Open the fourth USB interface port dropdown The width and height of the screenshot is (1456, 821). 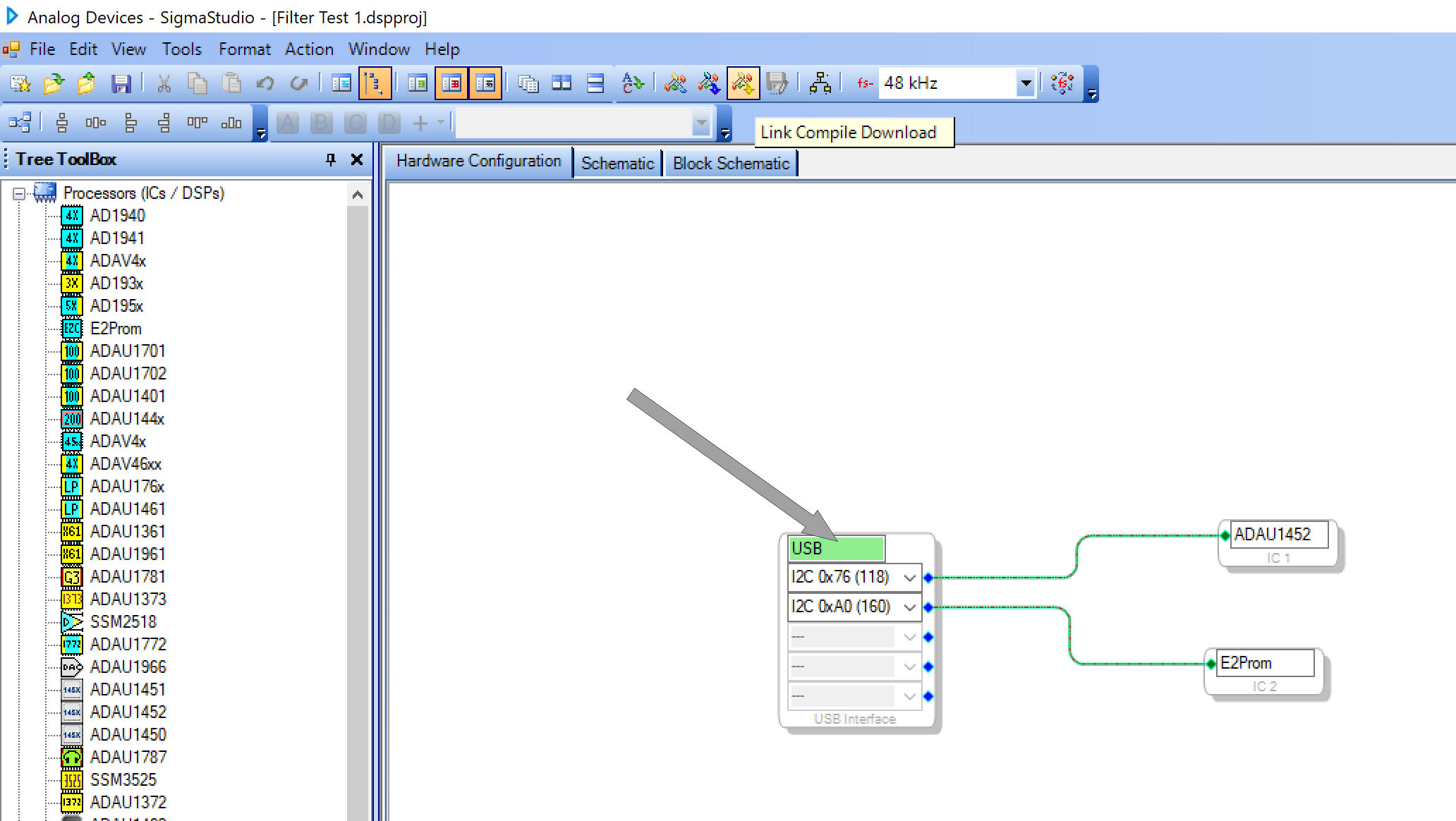click(910, 667)
